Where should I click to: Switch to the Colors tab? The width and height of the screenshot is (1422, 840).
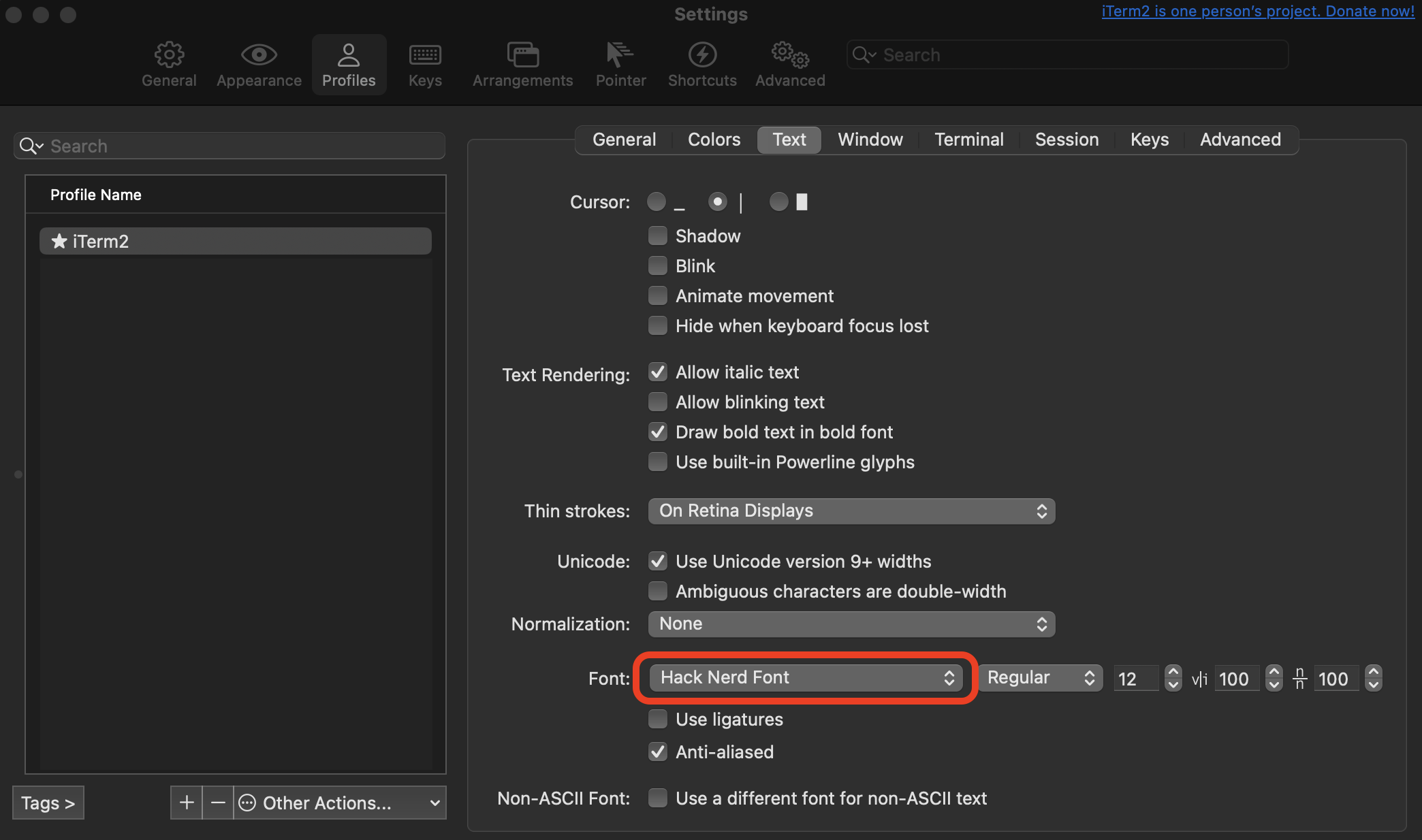[714, 140]
